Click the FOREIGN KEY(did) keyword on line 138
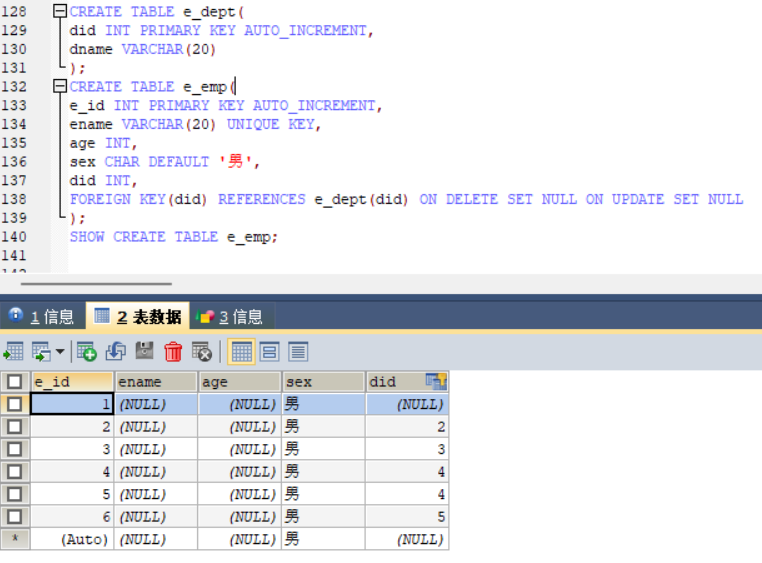Screen dimensions: 762x563 click(139, 200)
